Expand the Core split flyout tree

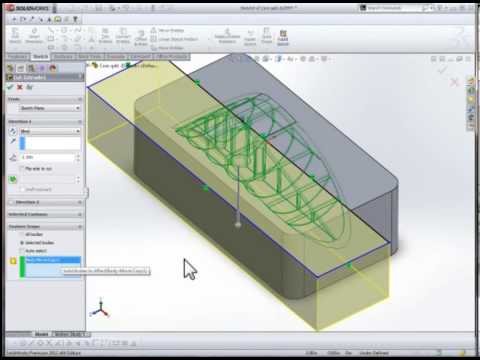pos(89,65)
